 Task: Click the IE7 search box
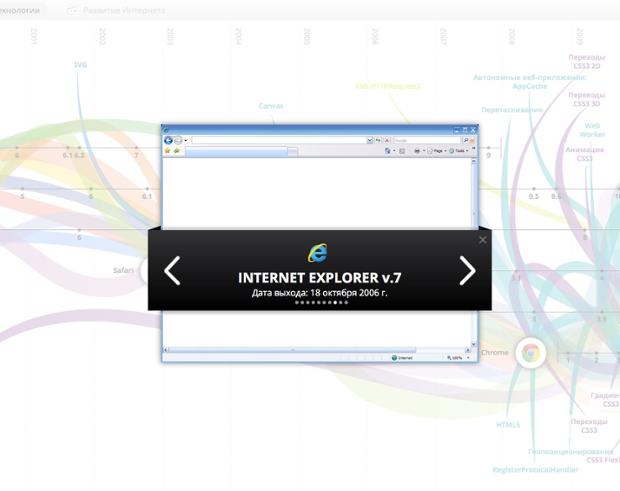[427, 140]
